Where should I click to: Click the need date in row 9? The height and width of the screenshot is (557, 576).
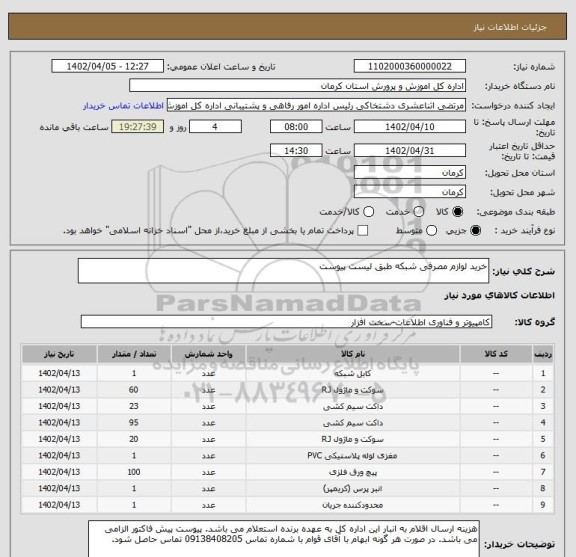click(59, 505)
